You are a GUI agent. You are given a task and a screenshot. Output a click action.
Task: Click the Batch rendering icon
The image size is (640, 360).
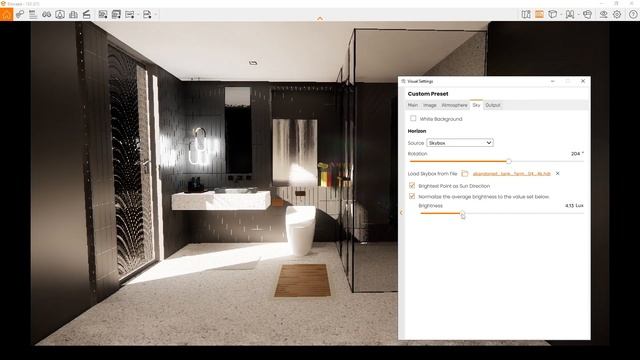(x=116, y=15)
